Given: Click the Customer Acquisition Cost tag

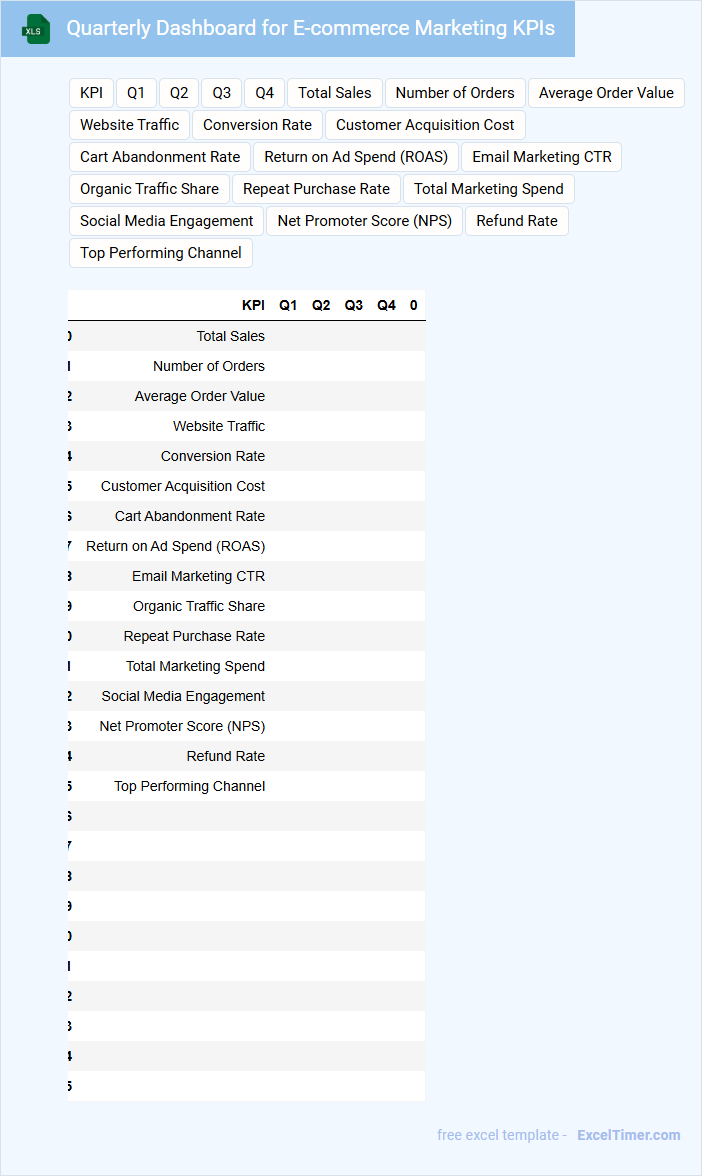Looking at the screenshot, I should (x=425, y=125).
